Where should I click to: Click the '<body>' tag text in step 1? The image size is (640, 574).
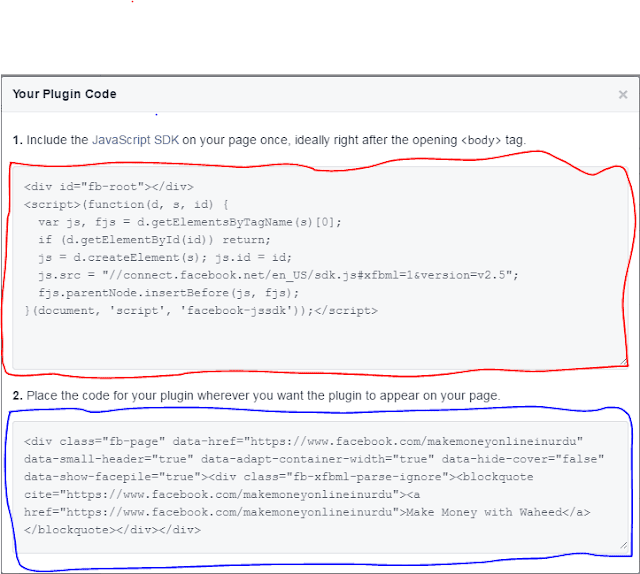coord(481,140)
